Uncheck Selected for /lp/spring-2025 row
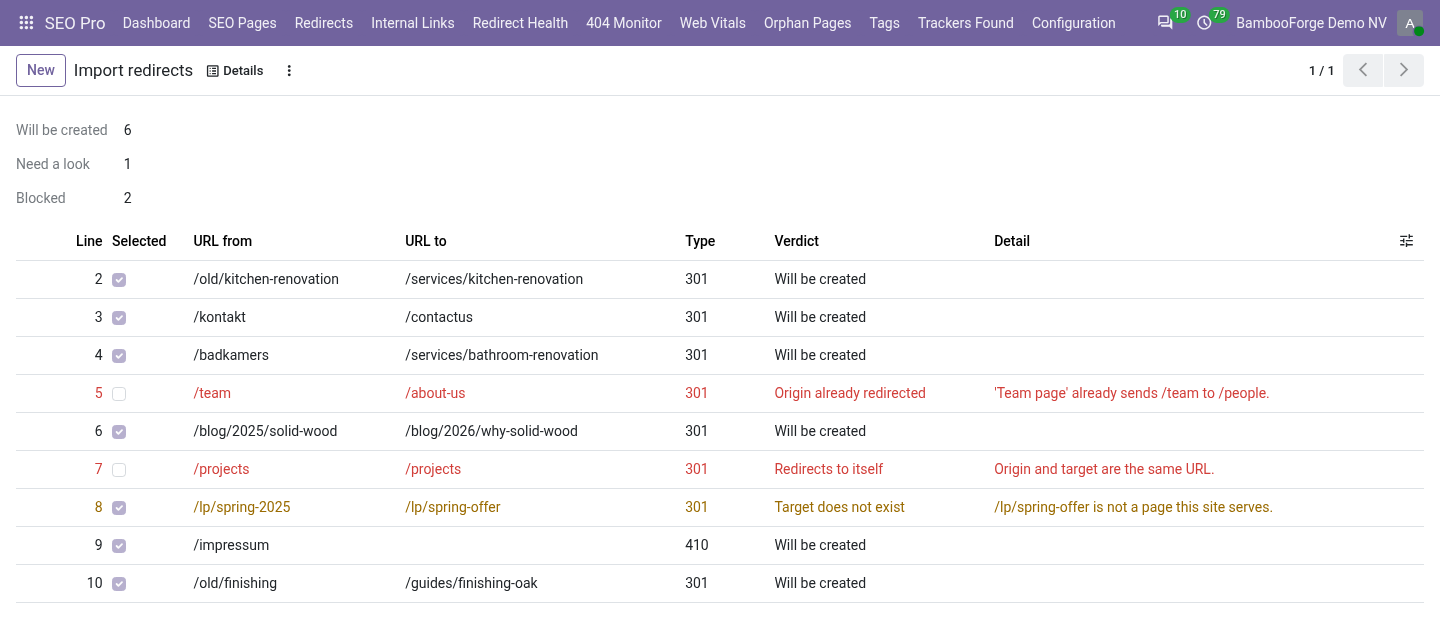This screenshot has height=635, width=1440. pos(119,508)
